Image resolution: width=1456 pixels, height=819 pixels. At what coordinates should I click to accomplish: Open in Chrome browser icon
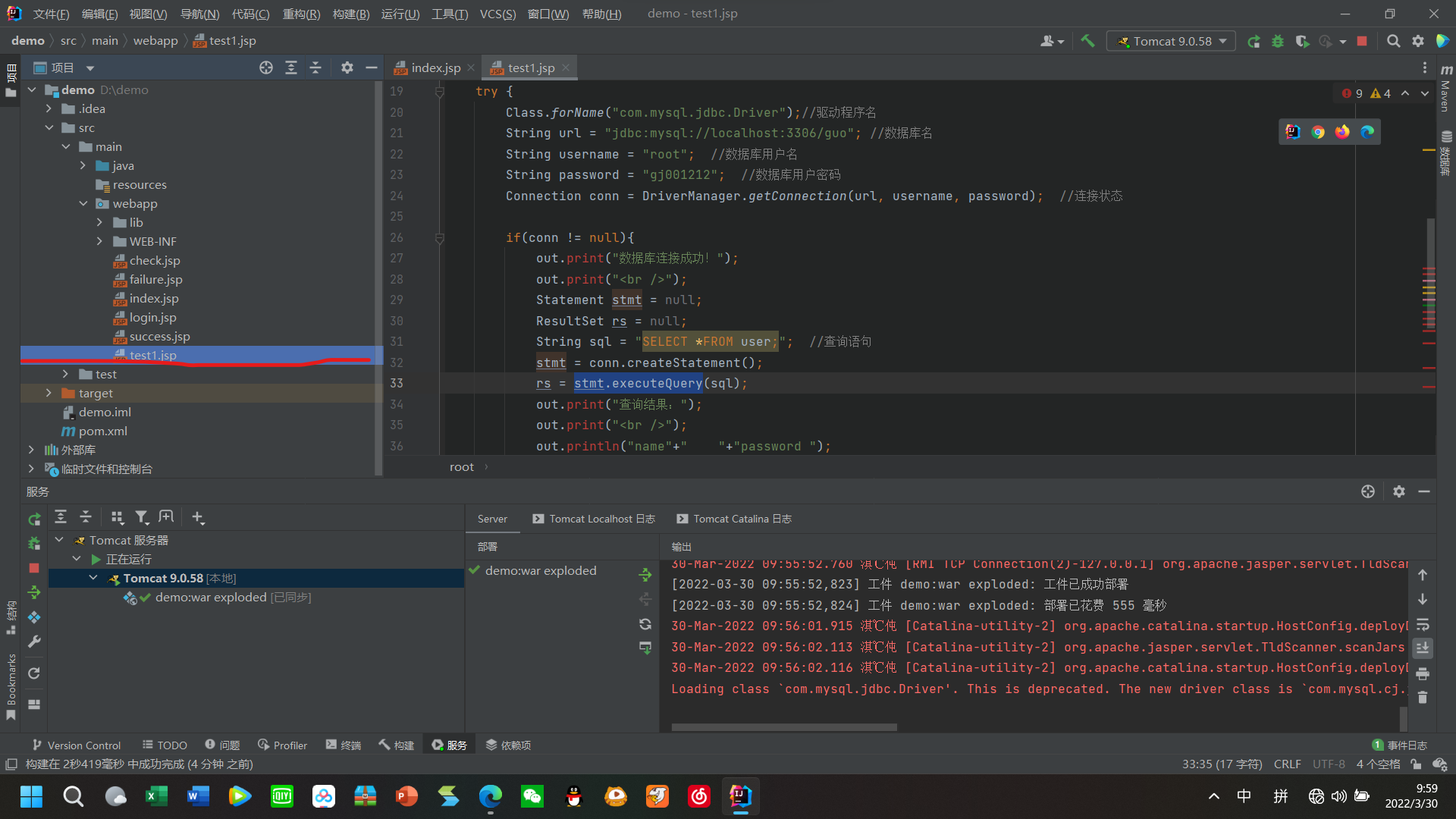[1318, 132]
